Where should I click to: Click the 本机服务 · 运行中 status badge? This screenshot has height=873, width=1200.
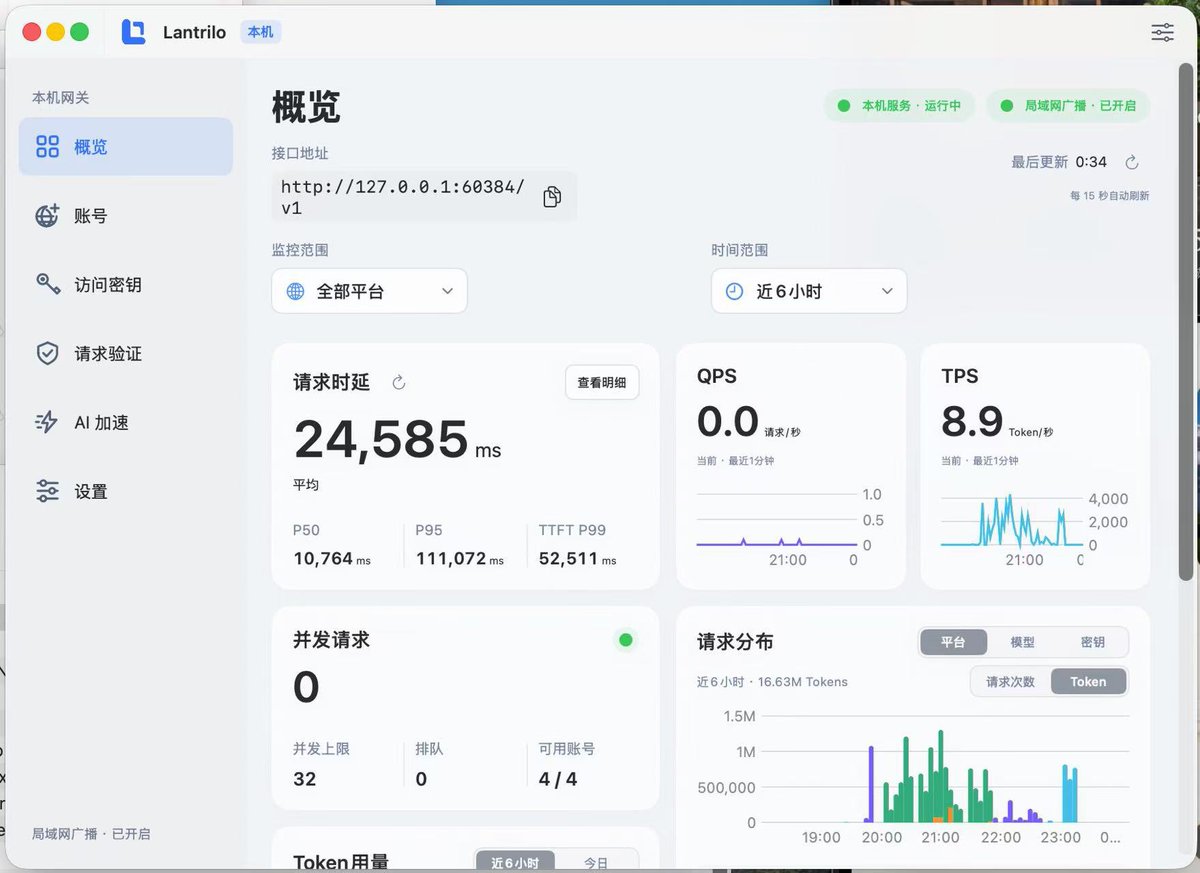pos(898,106)
